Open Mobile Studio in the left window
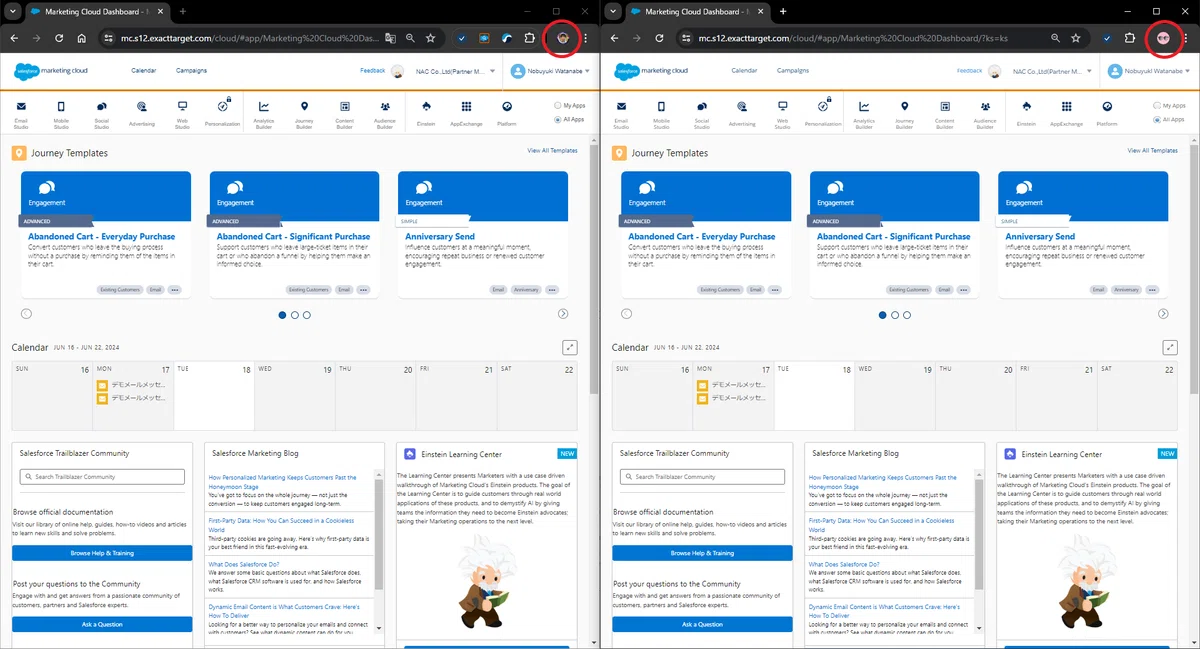The width and height of the screenshot is (1200, 649). point(61,114)
